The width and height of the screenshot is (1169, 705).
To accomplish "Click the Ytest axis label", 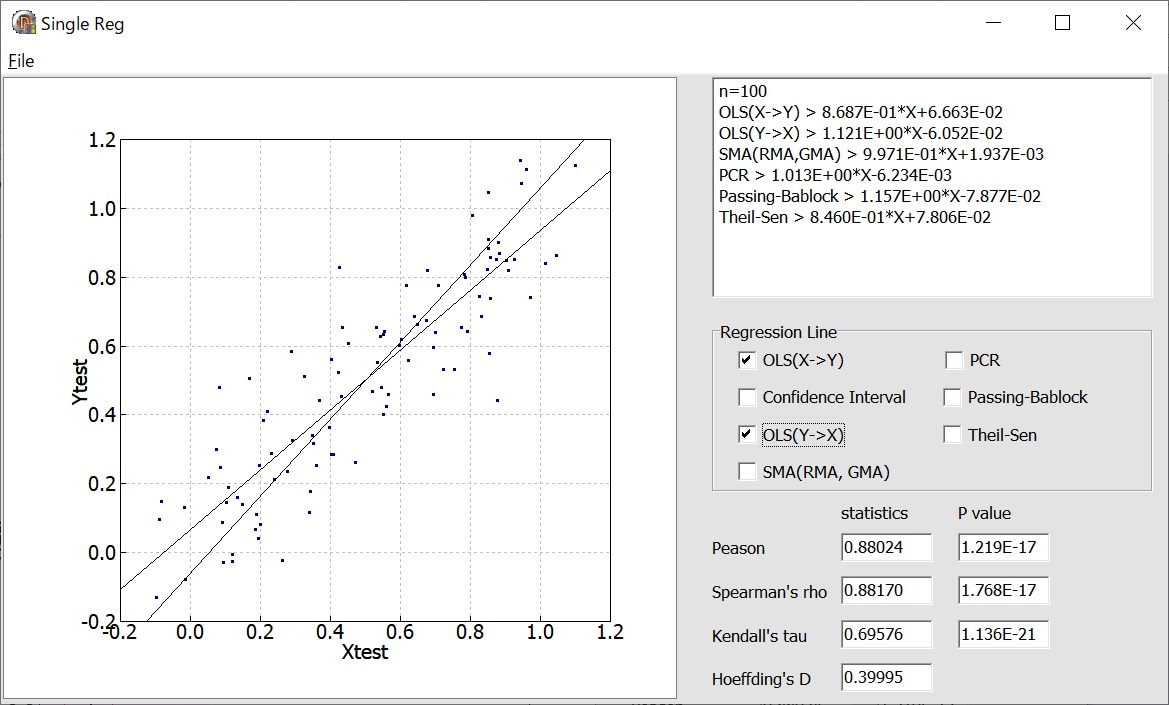I will (x=80, y=382).
